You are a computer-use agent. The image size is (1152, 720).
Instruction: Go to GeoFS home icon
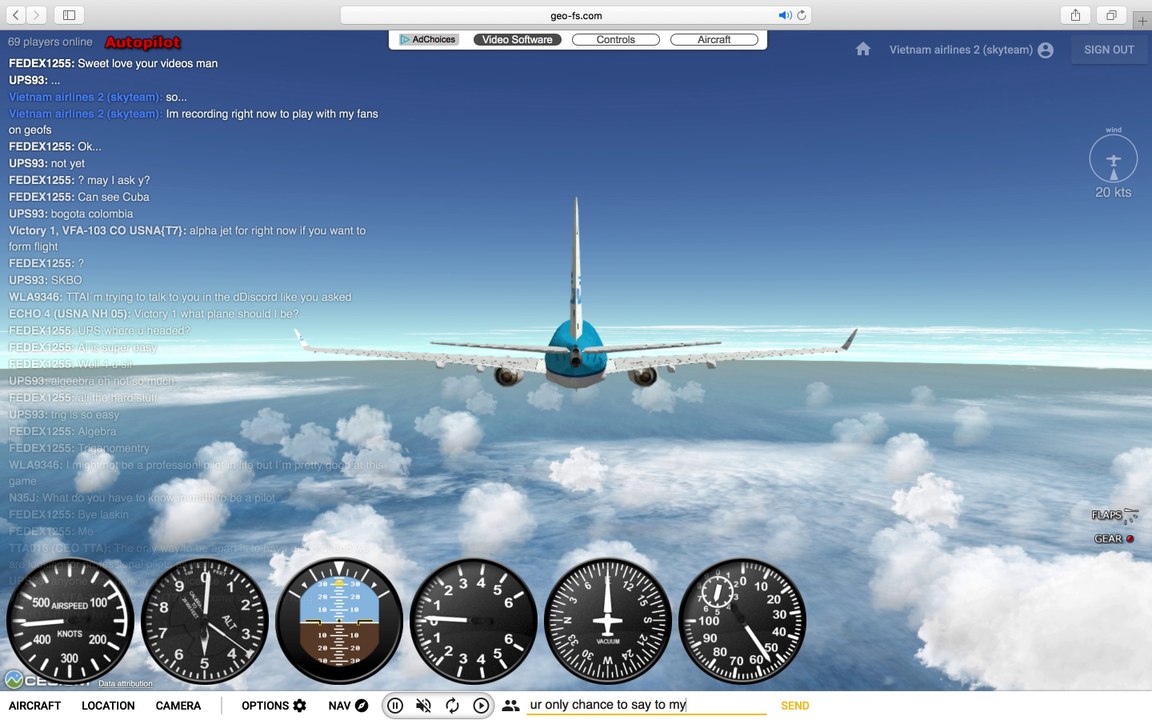[x=863, y=49]
